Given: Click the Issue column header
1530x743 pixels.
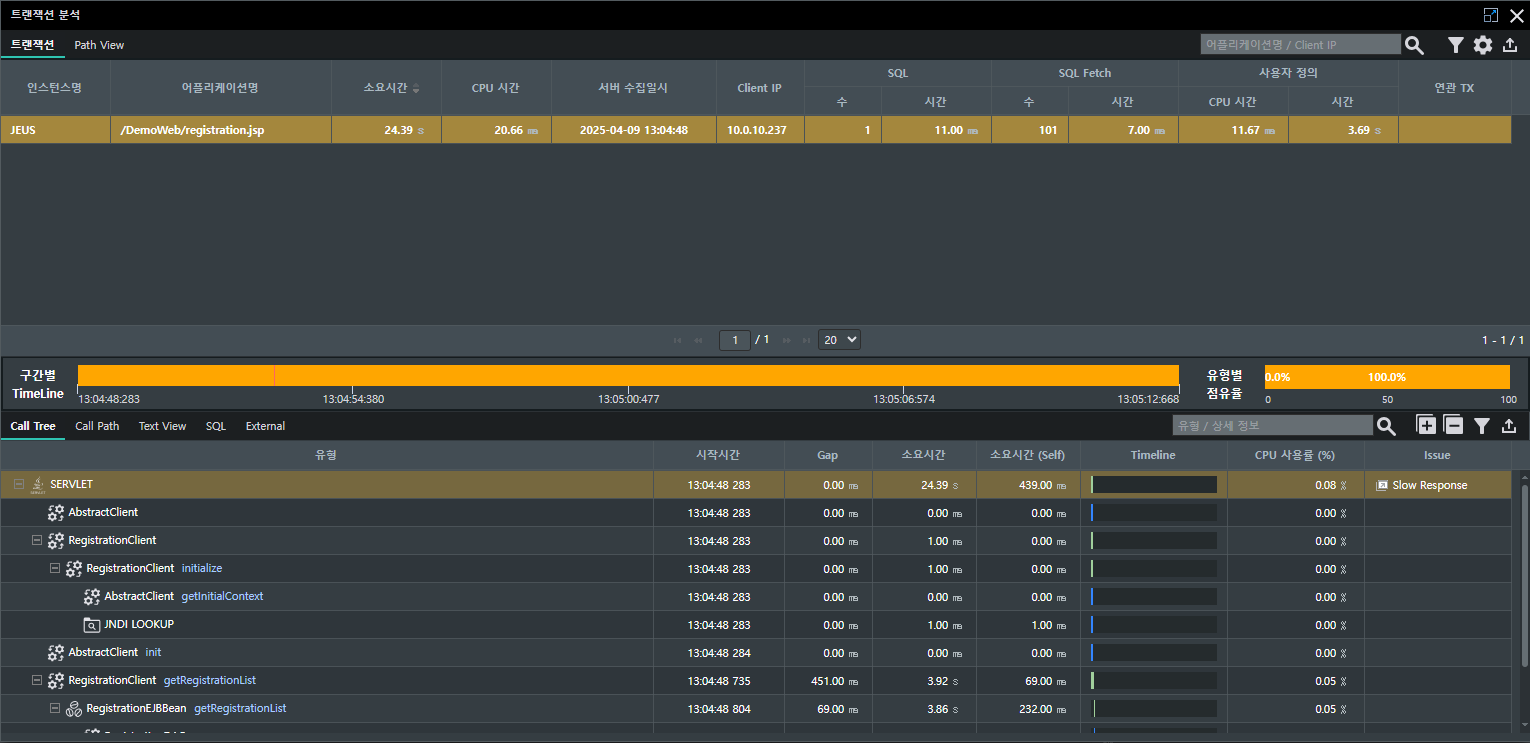Looking at the screenshot, I should click(x=1437, y=455).
